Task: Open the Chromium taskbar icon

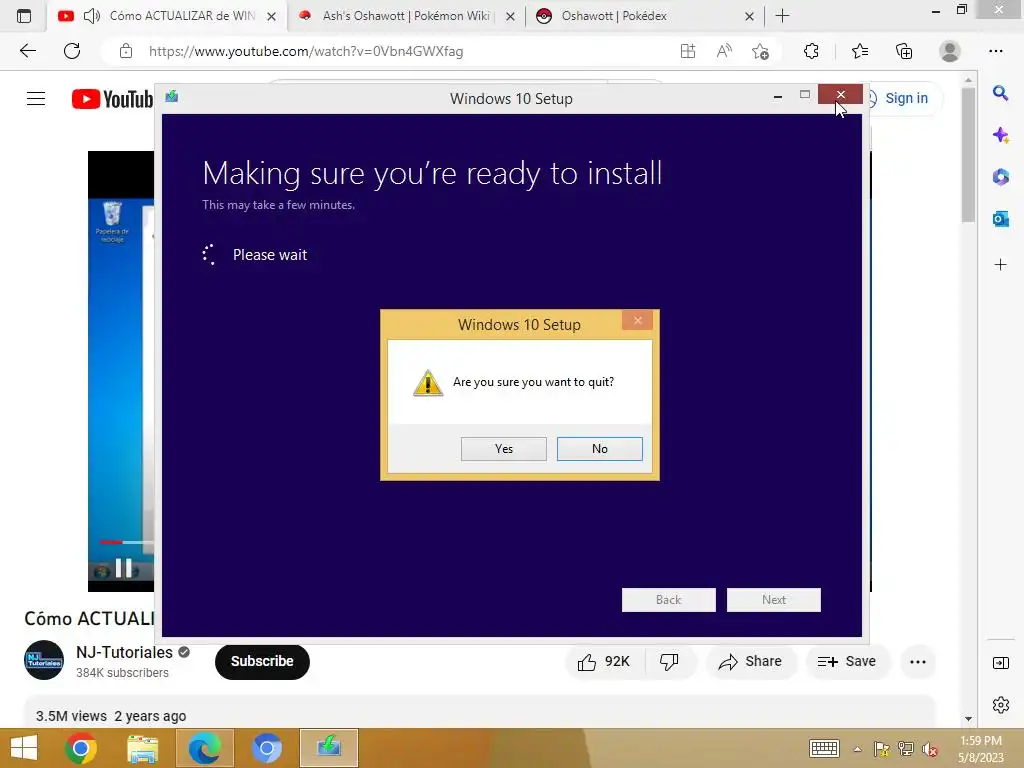Action: [x=266, y=748]
